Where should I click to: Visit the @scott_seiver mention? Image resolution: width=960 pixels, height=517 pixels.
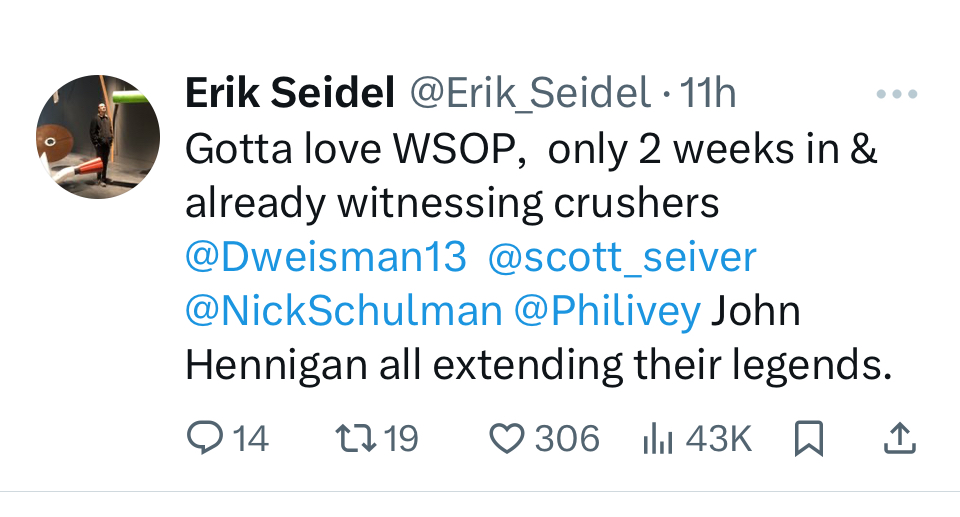coord(622,257)
